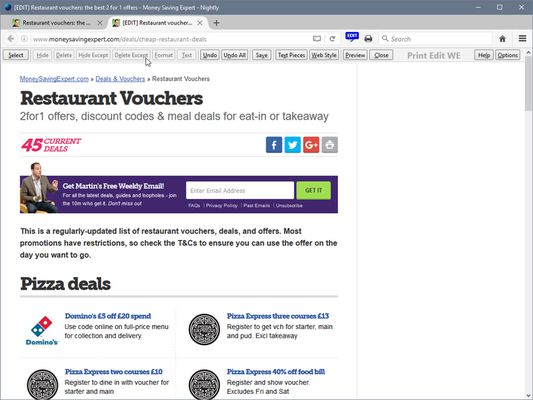
Task: Open the Firefox hamburger menu
Action: pos(522,38)
